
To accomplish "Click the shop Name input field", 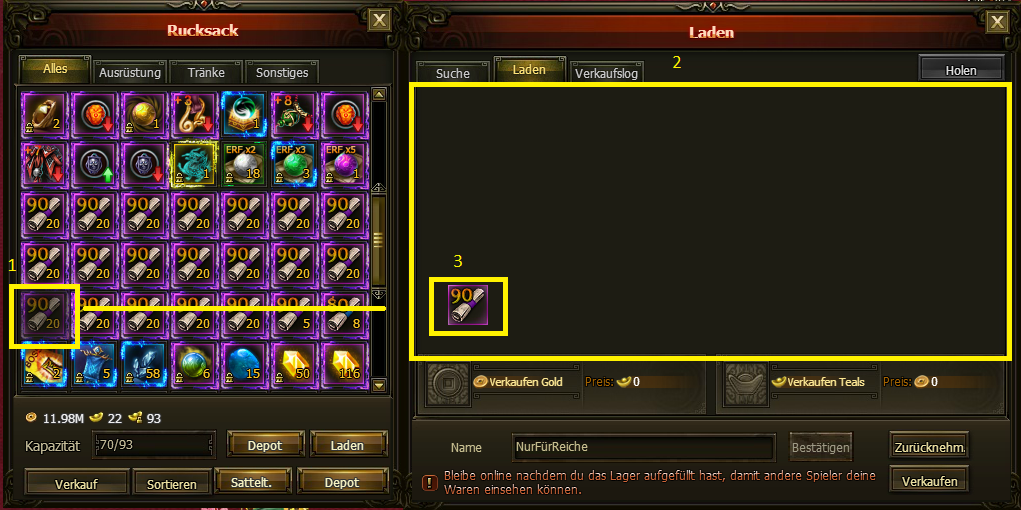I will [x=643, y=447].
